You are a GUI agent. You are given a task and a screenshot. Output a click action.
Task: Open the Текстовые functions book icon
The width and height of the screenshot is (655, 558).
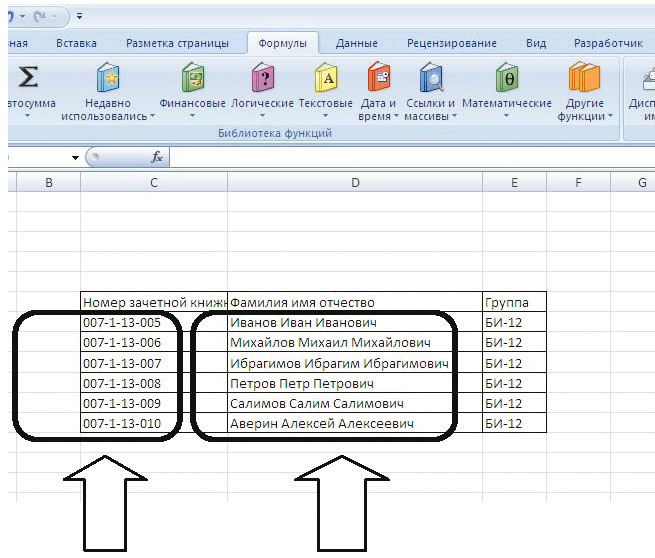click(x=326, y=77)
